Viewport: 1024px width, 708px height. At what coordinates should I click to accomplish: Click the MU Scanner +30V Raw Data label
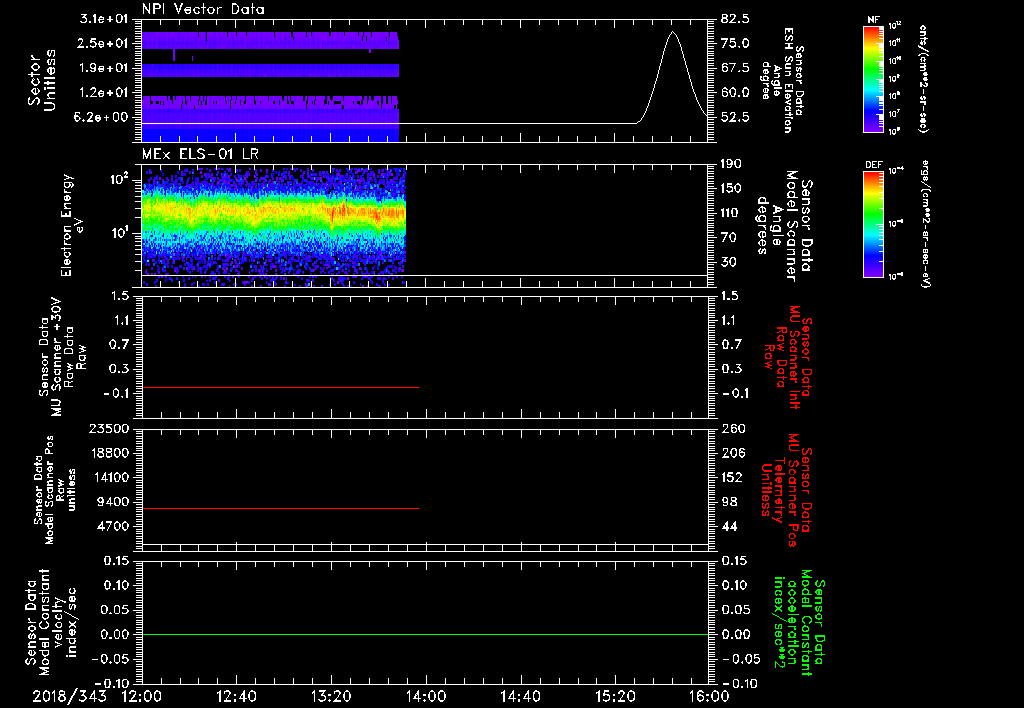tap(62, 357)
